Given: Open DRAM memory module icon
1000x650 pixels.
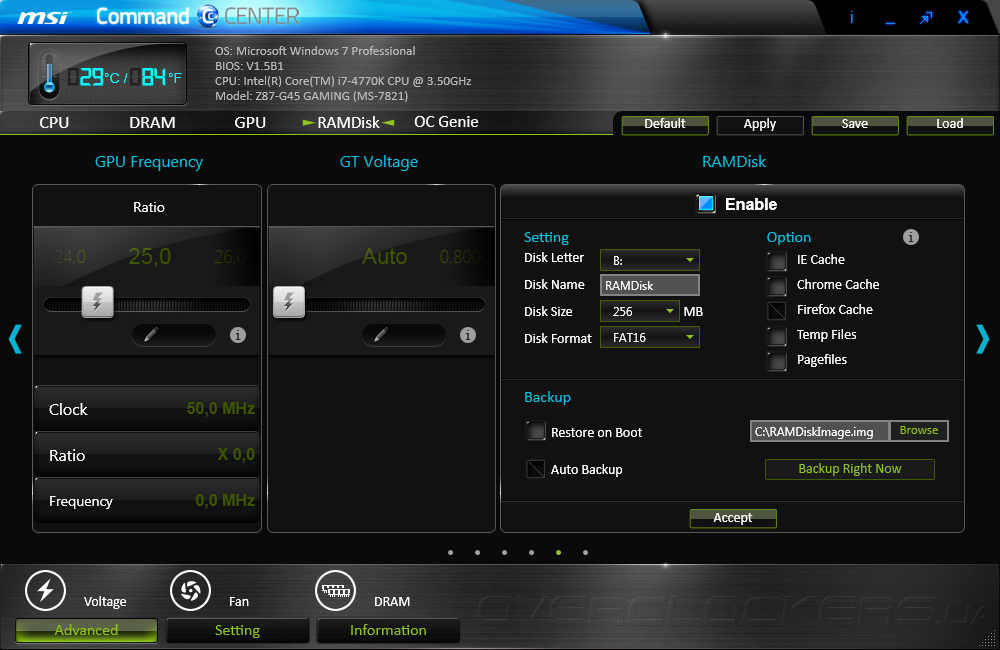Looking at the screenshot, I should [335, 591].
